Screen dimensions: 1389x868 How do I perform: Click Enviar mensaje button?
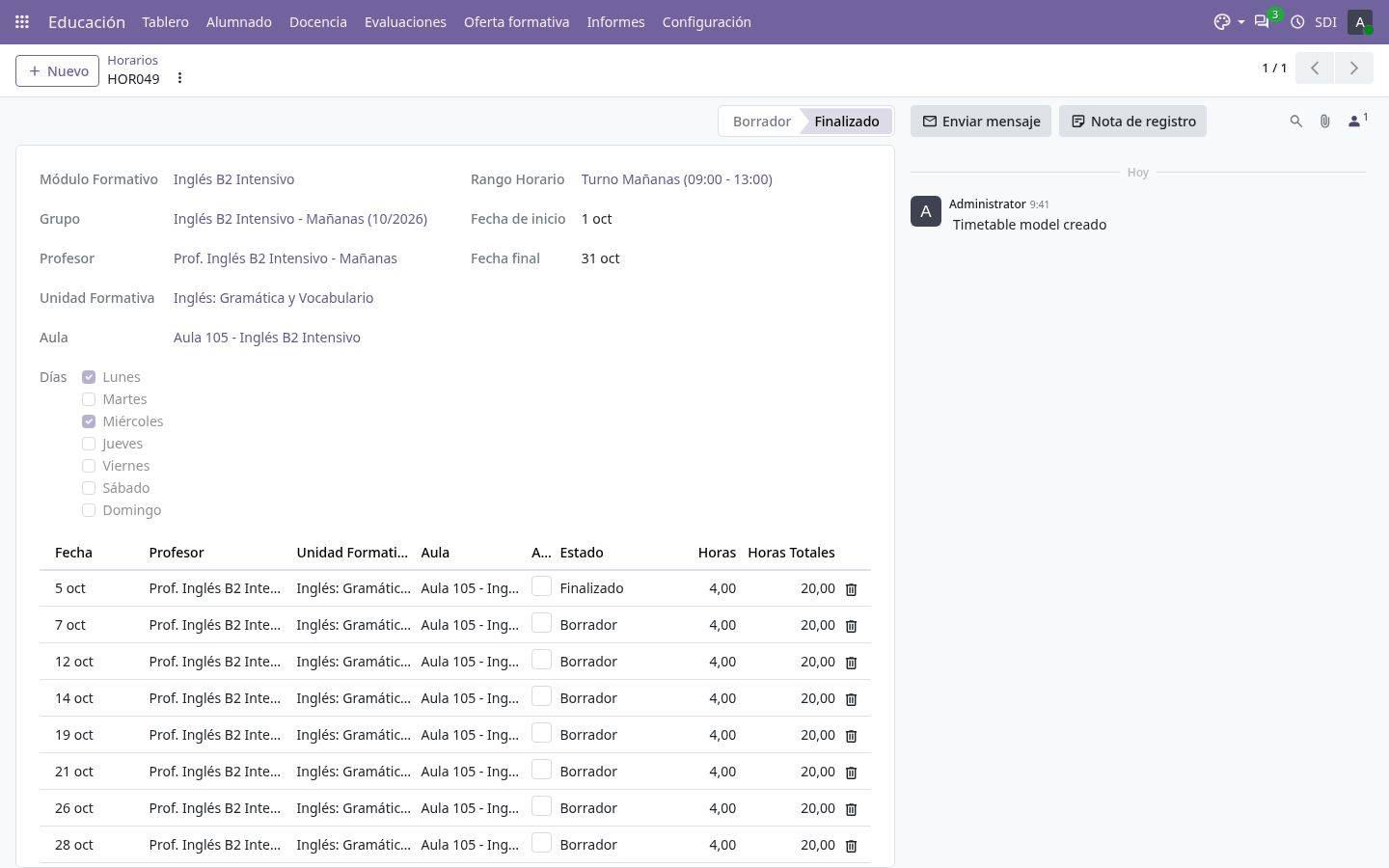(x=981, y=122)
